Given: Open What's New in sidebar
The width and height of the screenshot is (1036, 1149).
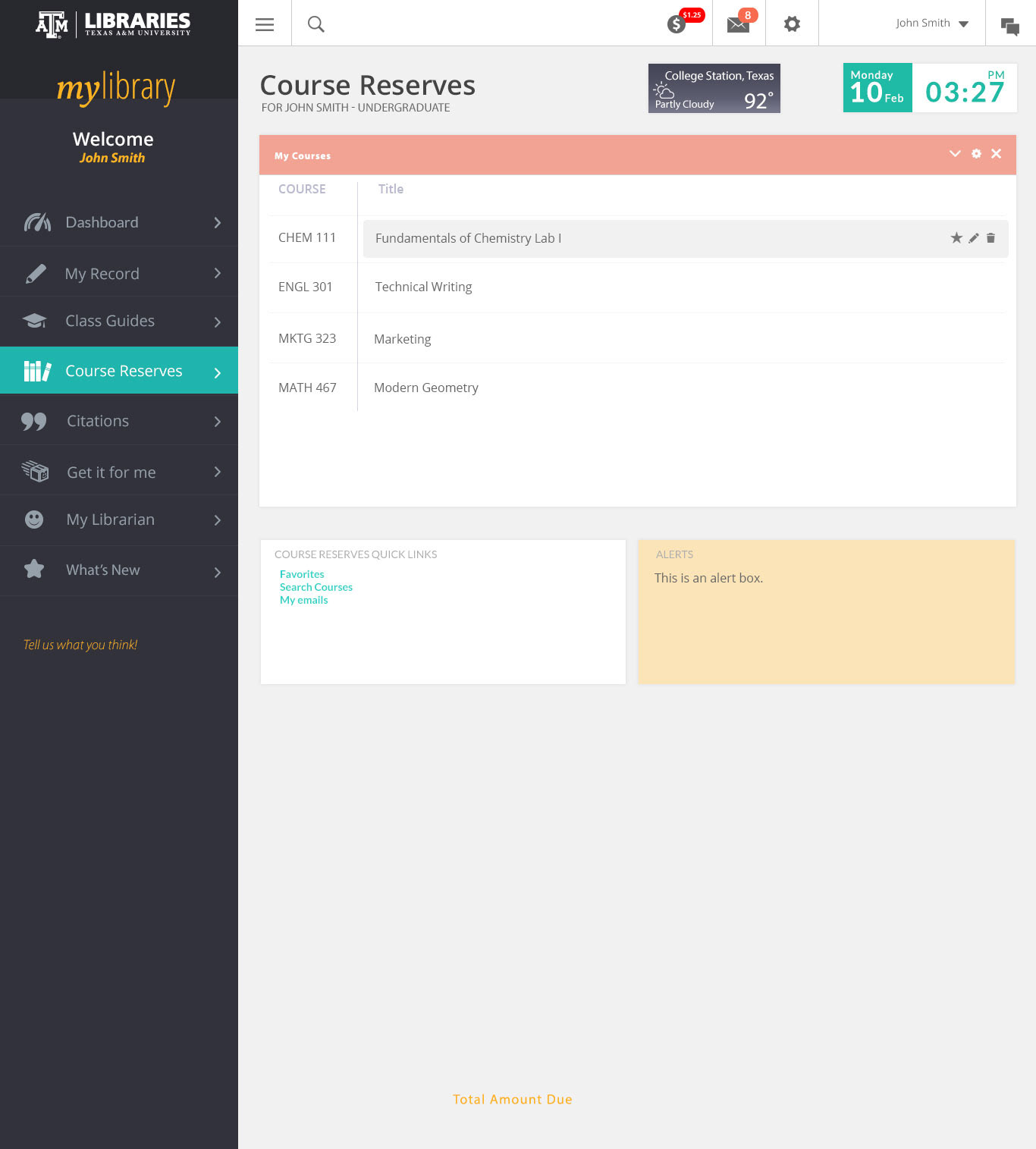Looking at the screenshot, I should click(x=119, y=570).
